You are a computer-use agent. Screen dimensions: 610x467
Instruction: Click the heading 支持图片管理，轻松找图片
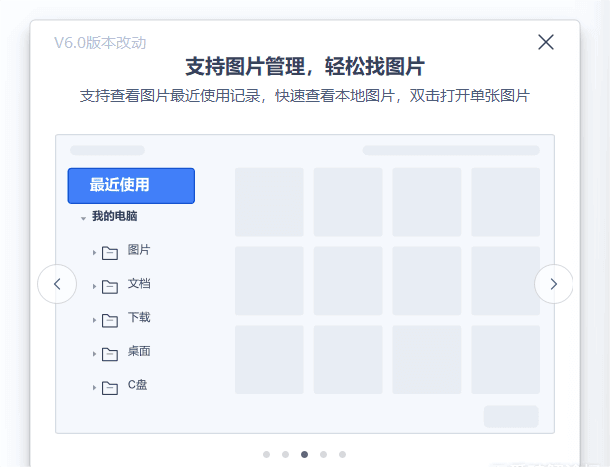coord(305,66)
